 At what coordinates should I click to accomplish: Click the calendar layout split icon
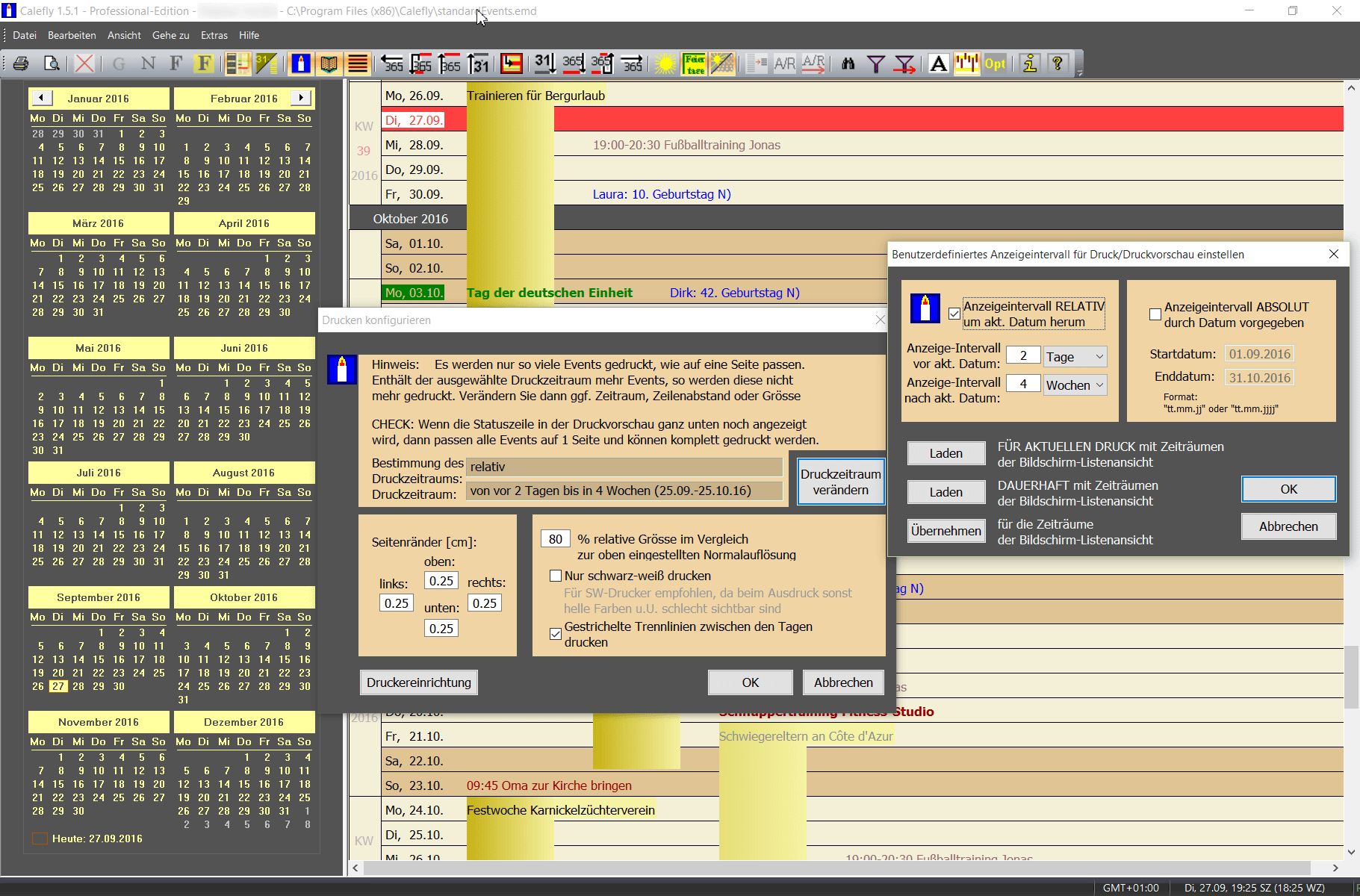[238, 63]
